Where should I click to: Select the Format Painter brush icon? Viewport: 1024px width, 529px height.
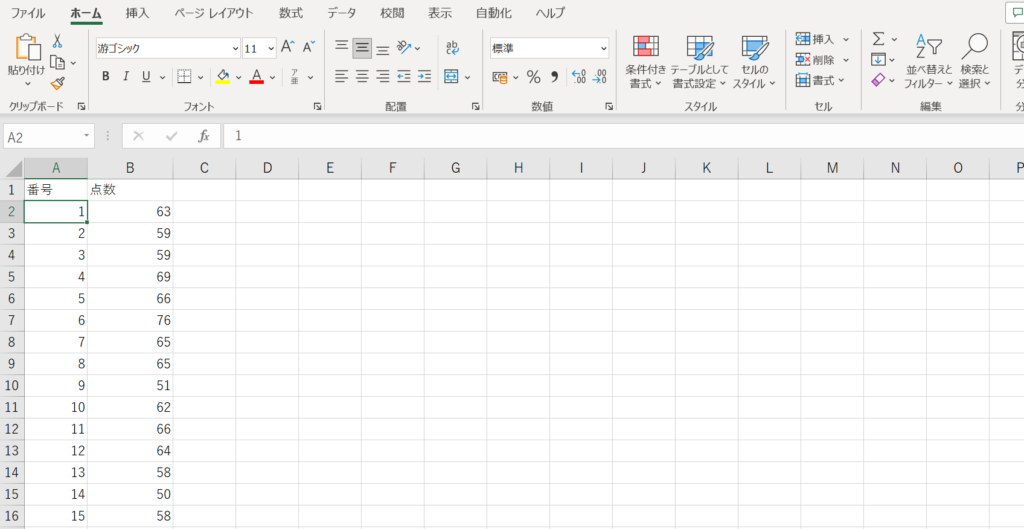click(57, 84)
